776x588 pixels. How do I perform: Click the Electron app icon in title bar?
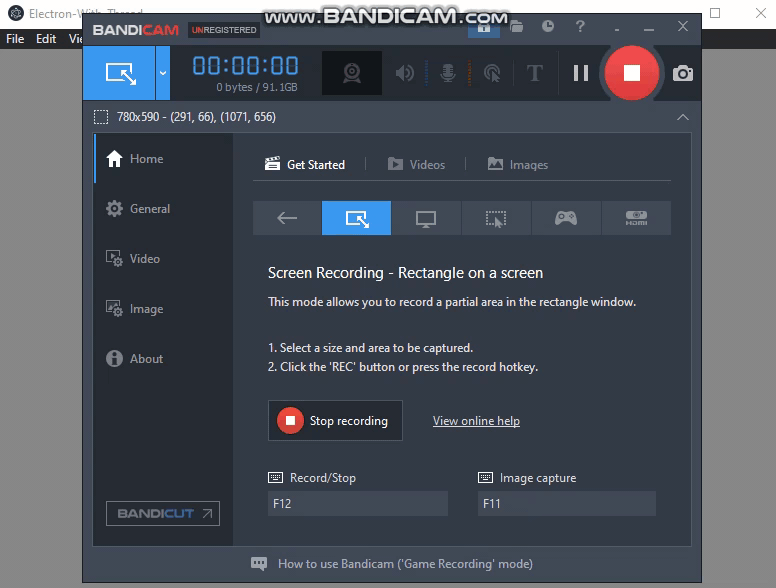pyautogui.click(x=16, y=13)
